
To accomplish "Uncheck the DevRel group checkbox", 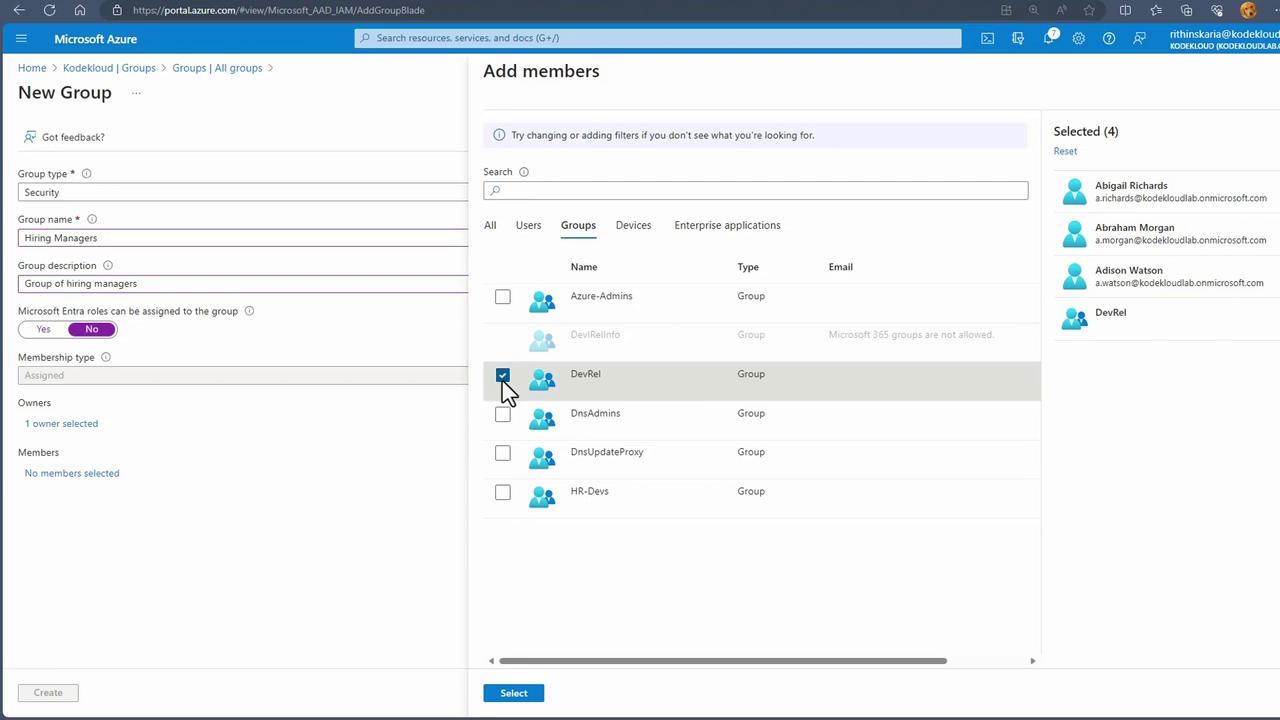I will [503, 375].
